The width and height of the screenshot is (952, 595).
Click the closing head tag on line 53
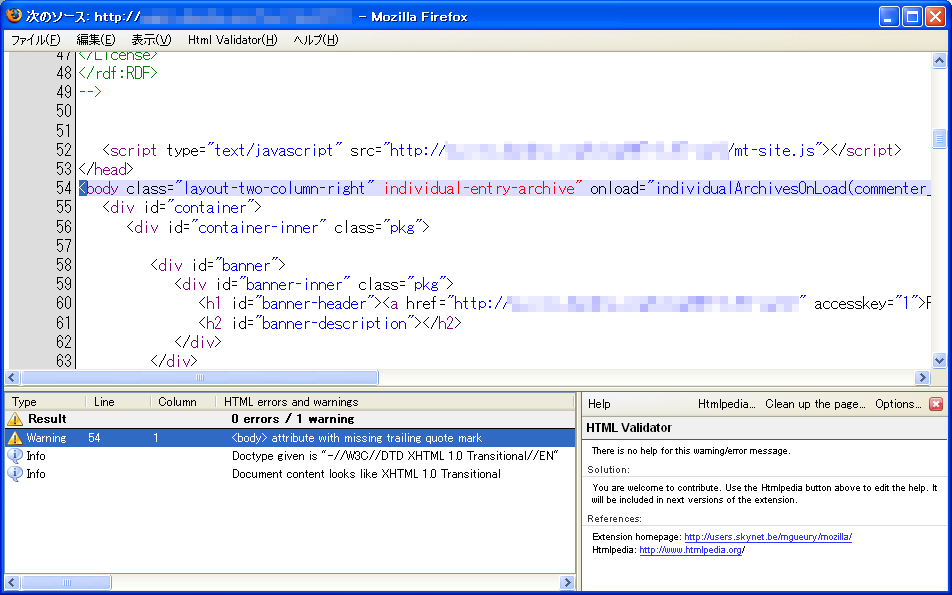click(x=106, y=169)
